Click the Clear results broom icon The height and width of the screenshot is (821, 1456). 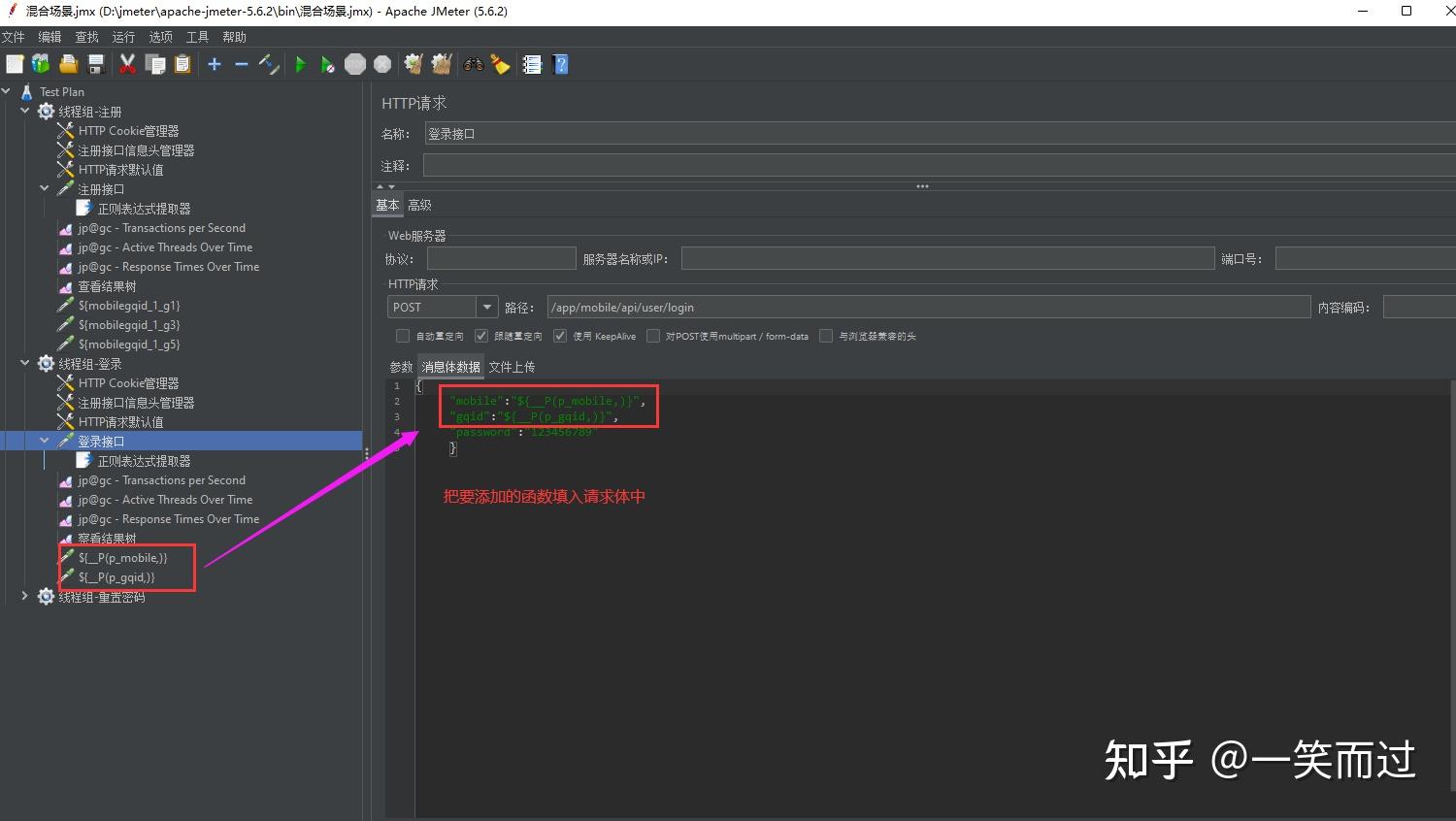click(x=414, y=64)
